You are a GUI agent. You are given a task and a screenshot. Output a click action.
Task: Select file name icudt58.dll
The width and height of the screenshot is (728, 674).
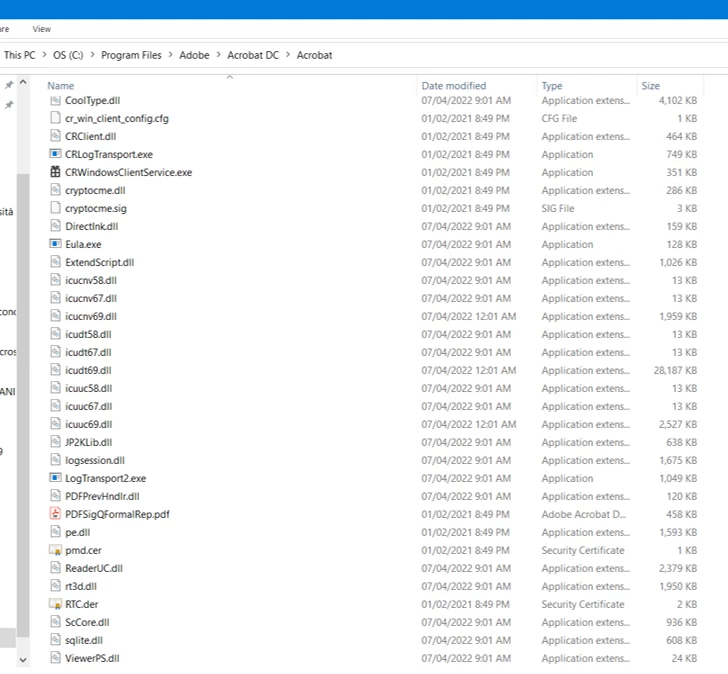88,334
